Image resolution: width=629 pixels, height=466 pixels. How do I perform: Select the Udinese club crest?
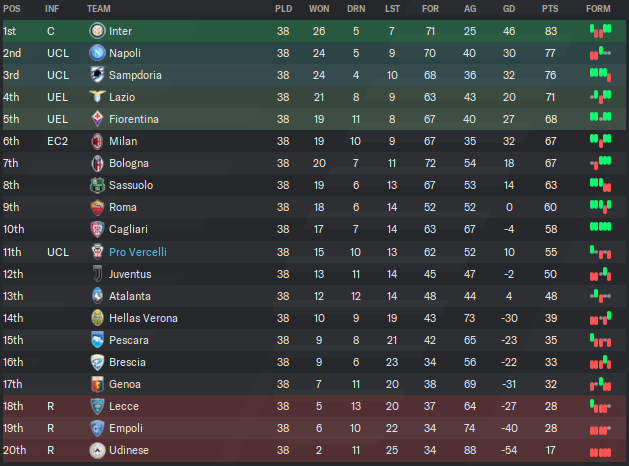pos(97,450)
